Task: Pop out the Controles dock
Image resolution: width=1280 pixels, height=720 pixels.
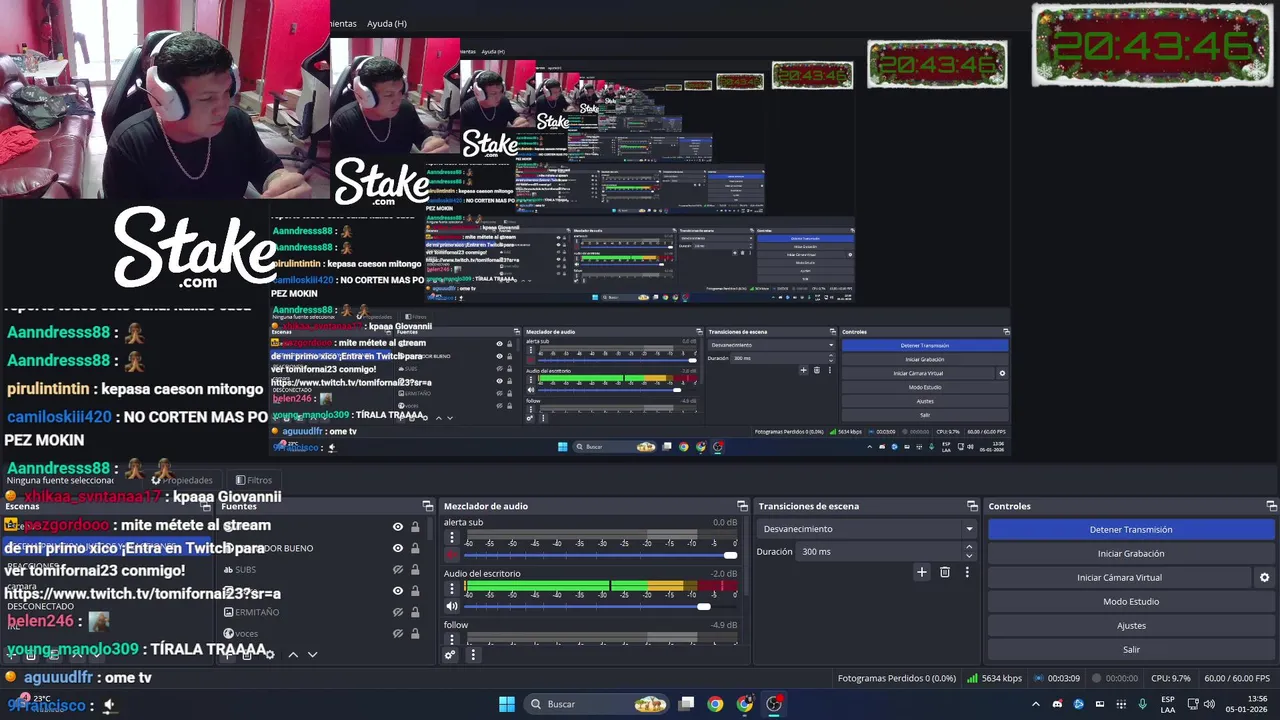Action: point(1272,506)
